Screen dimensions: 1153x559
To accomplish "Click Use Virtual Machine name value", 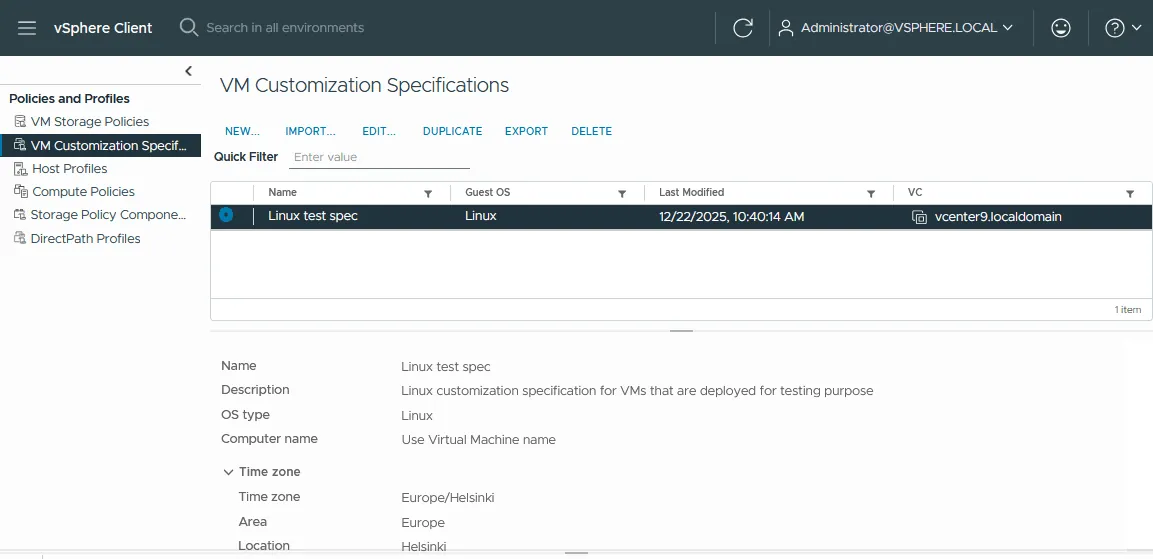I will 479,440.
